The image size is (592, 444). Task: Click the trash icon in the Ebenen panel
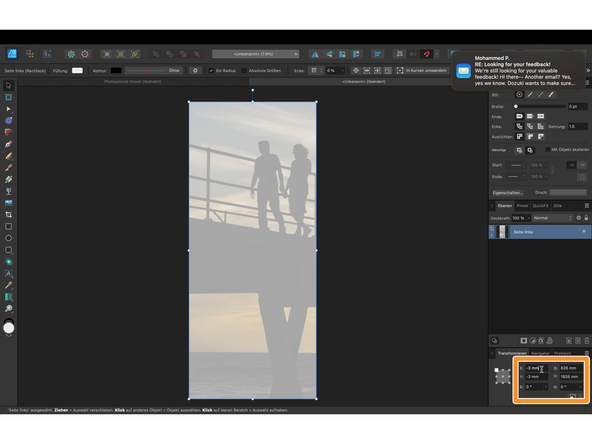(x=586, y=341)
